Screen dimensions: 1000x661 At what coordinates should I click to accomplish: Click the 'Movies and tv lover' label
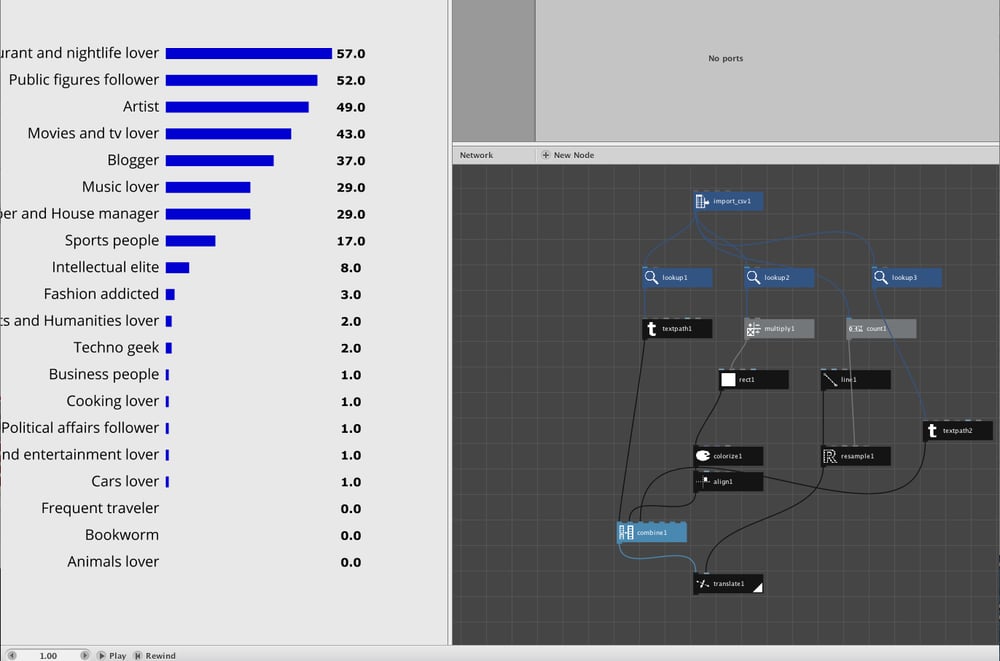[93, 133]
